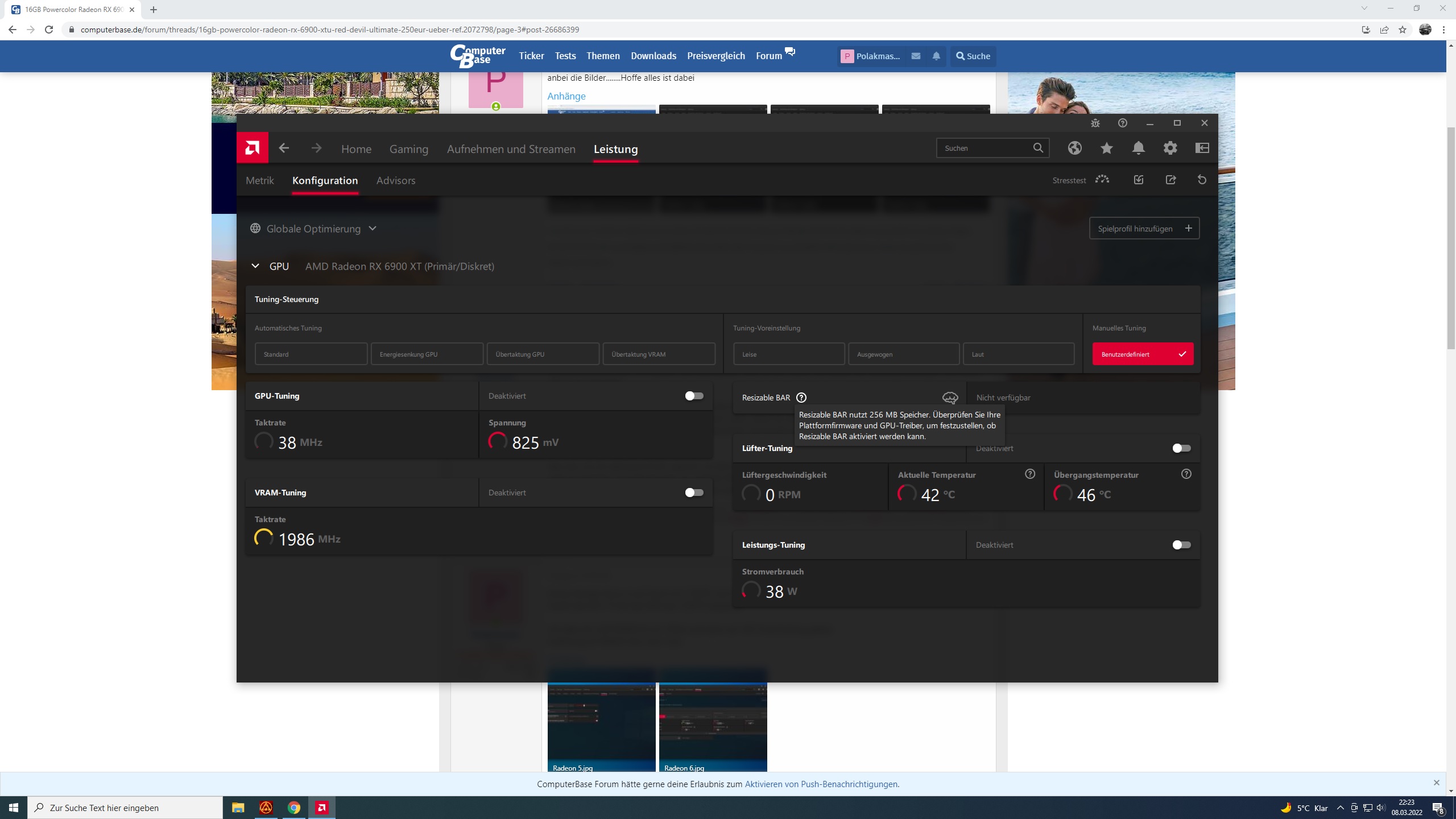Open favorites star icon in Radeon Software

[1106, 148]
